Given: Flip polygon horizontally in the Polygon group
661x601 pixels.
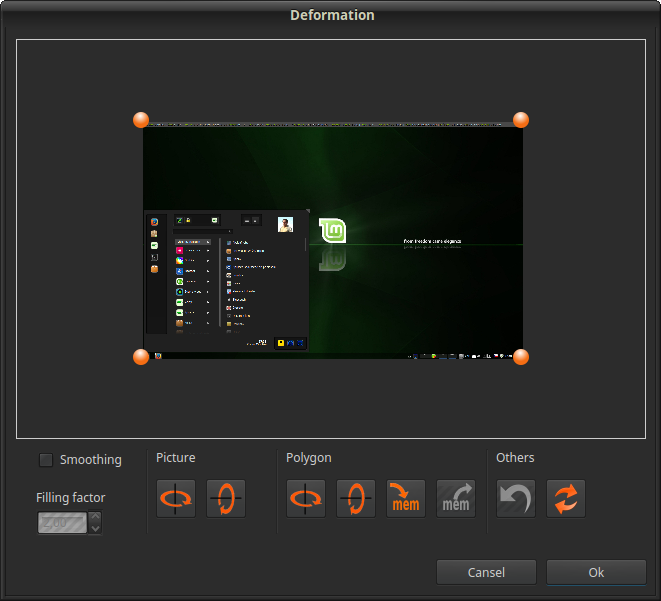Looking at the screenshot, I should pyautogui.click(x=306, y=499).
